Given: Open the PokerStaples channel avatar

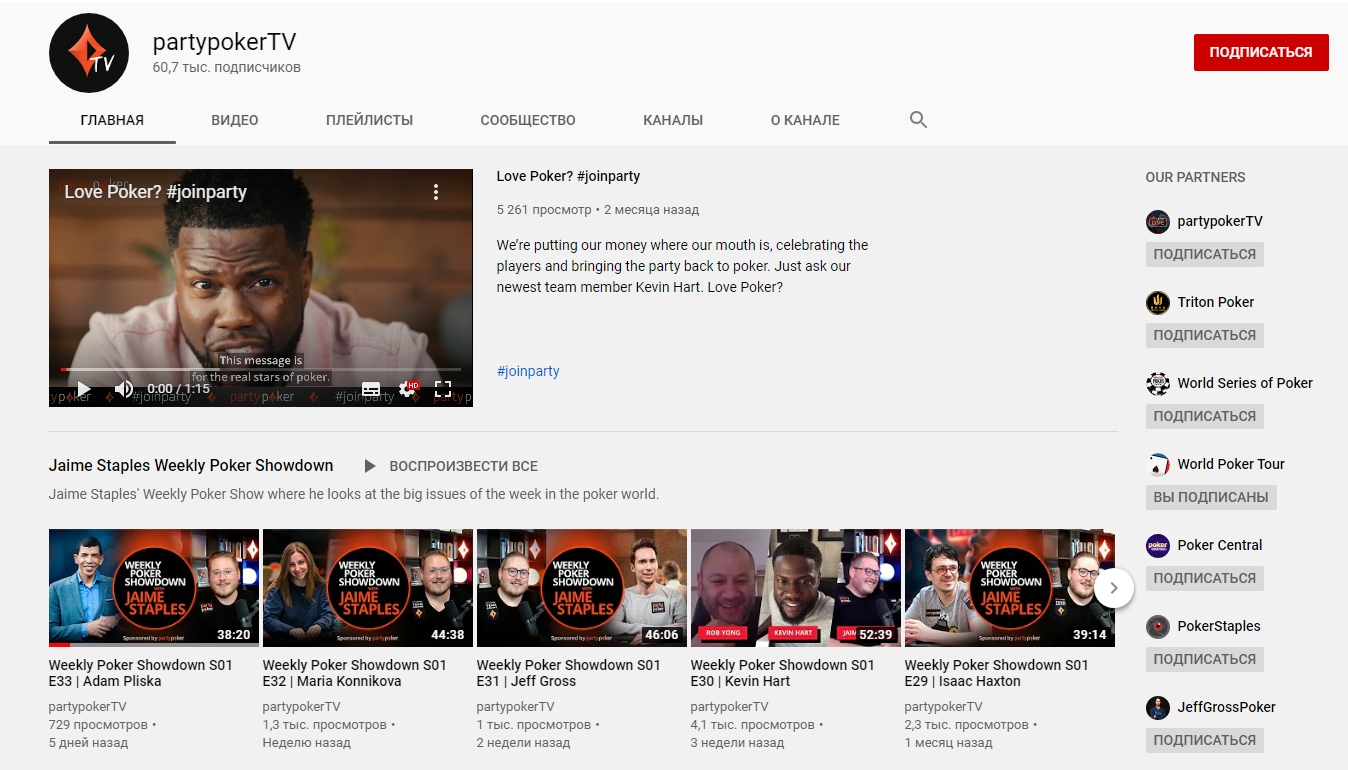Looking at the screenshot, I should pyautogui.click(x=1157, y=626).
